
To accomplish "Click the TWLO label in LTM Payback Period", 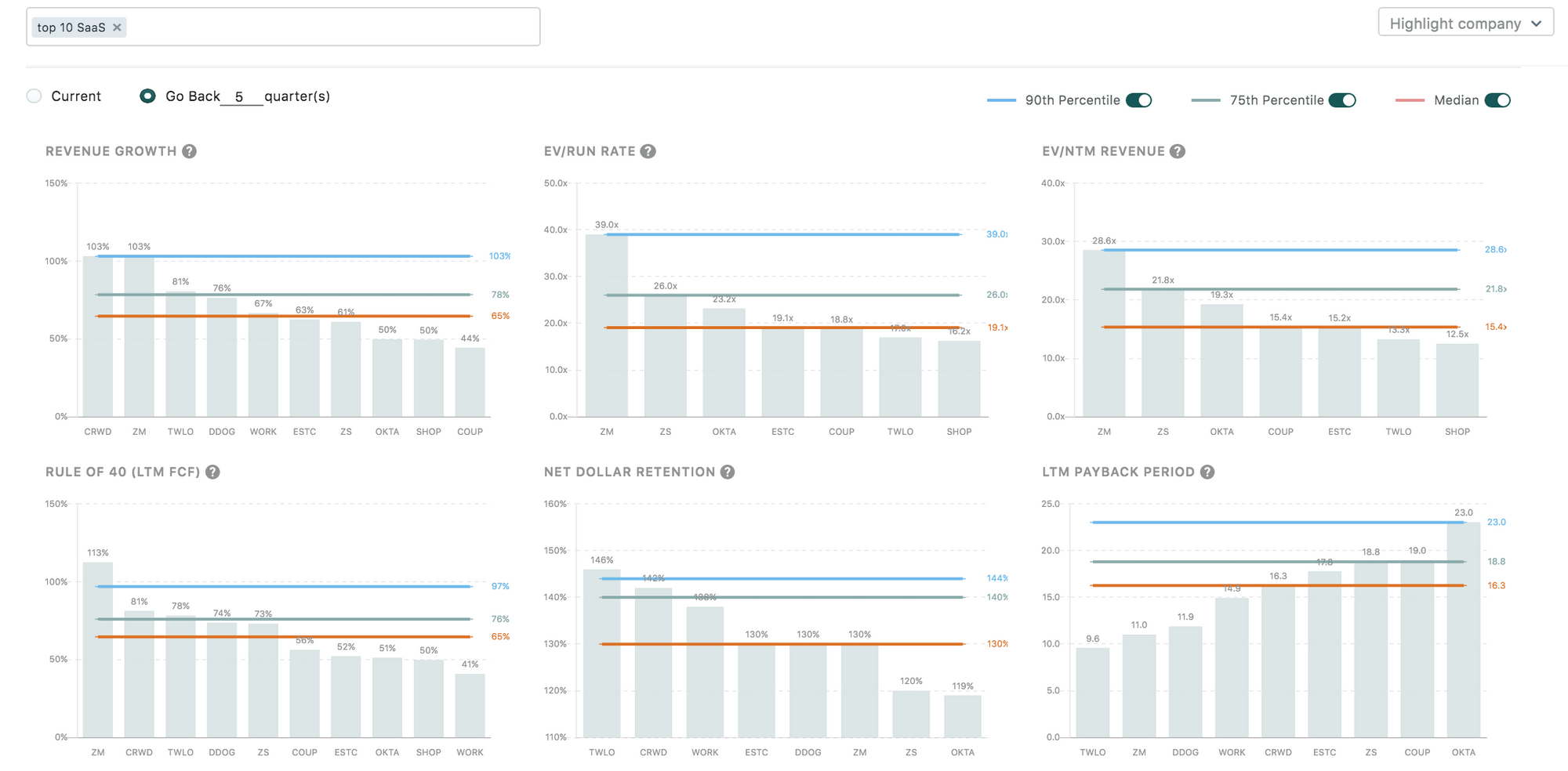I will (x=1093, y=752).
